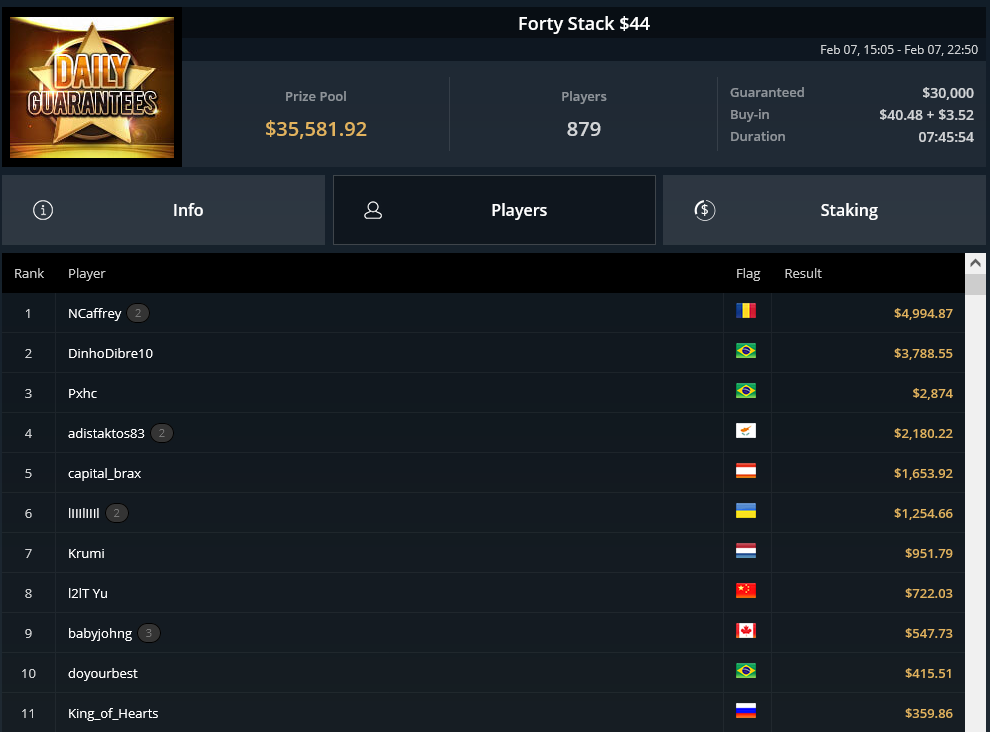Screen dimensions: 990x732
Task: Select player DinhoDibre10
Action: pos(110,353)
